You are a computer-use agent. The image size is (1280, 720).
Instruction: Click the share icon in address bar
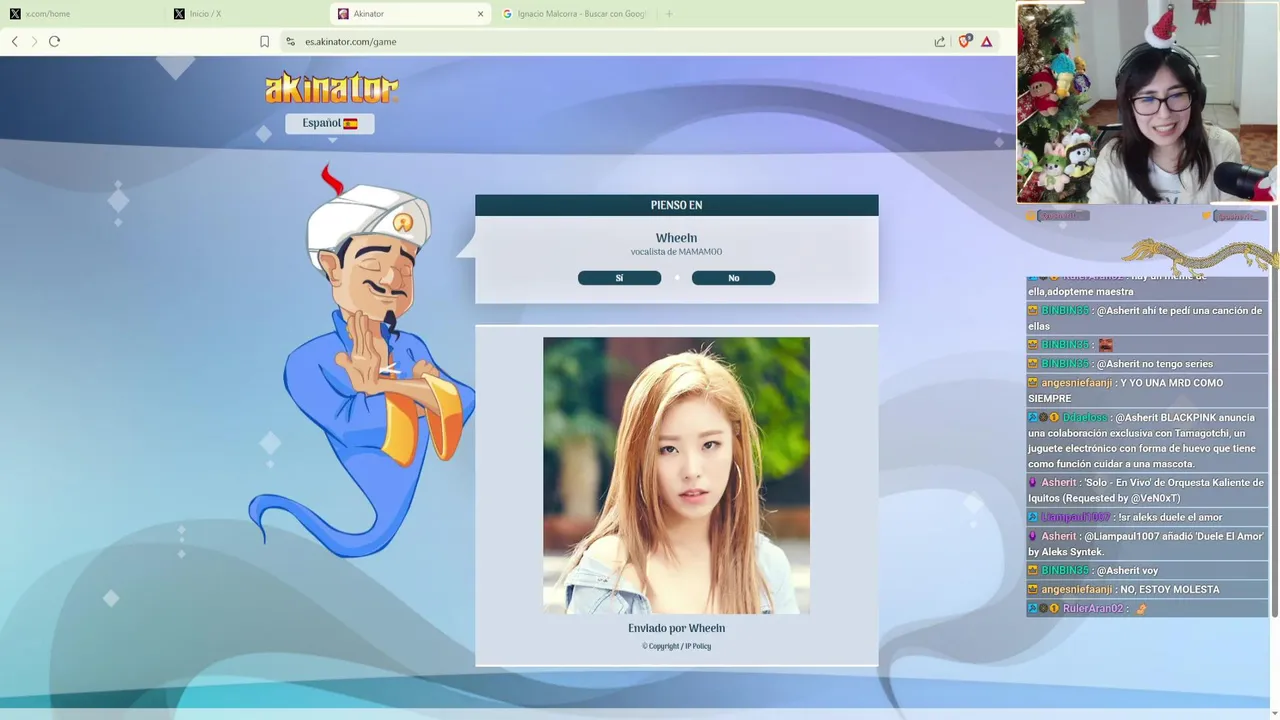[x=940, y=41]
